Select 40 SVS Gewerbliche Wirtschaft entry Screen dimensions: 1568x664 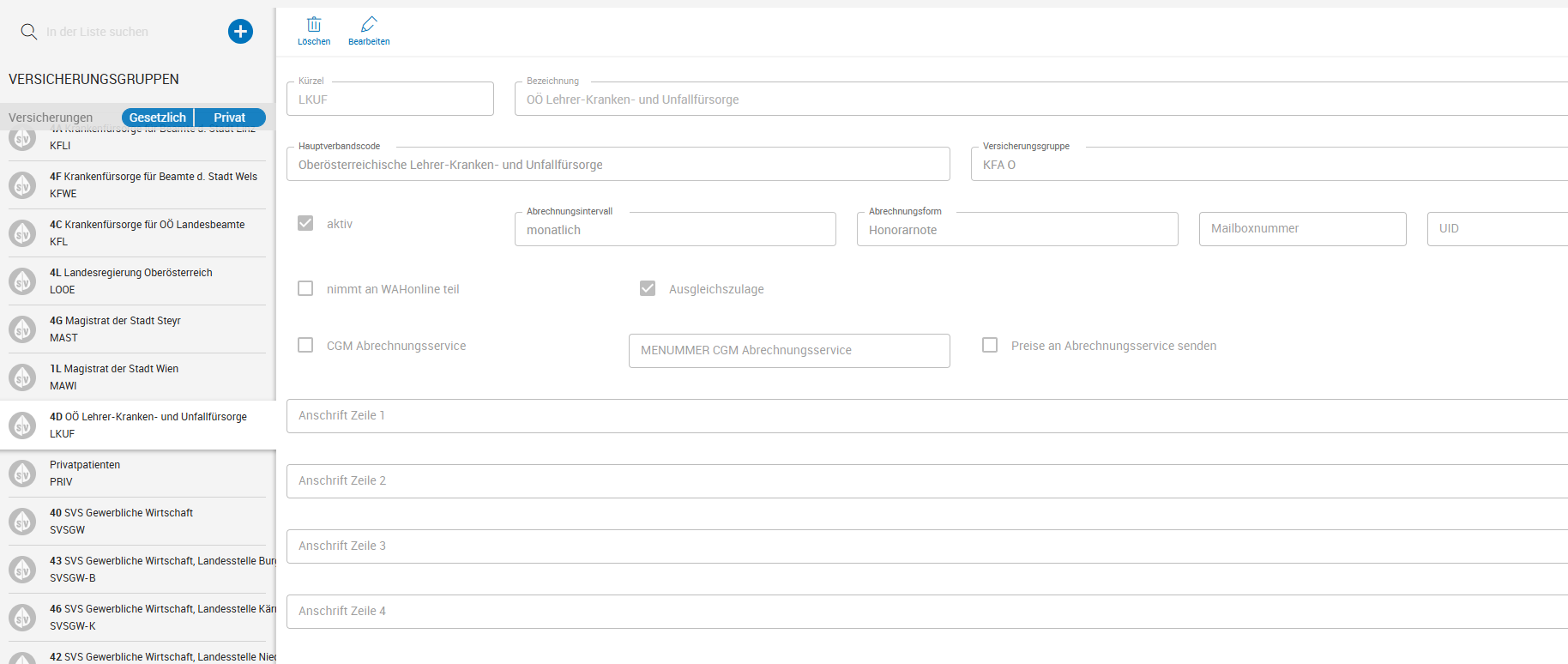[137, 521]
